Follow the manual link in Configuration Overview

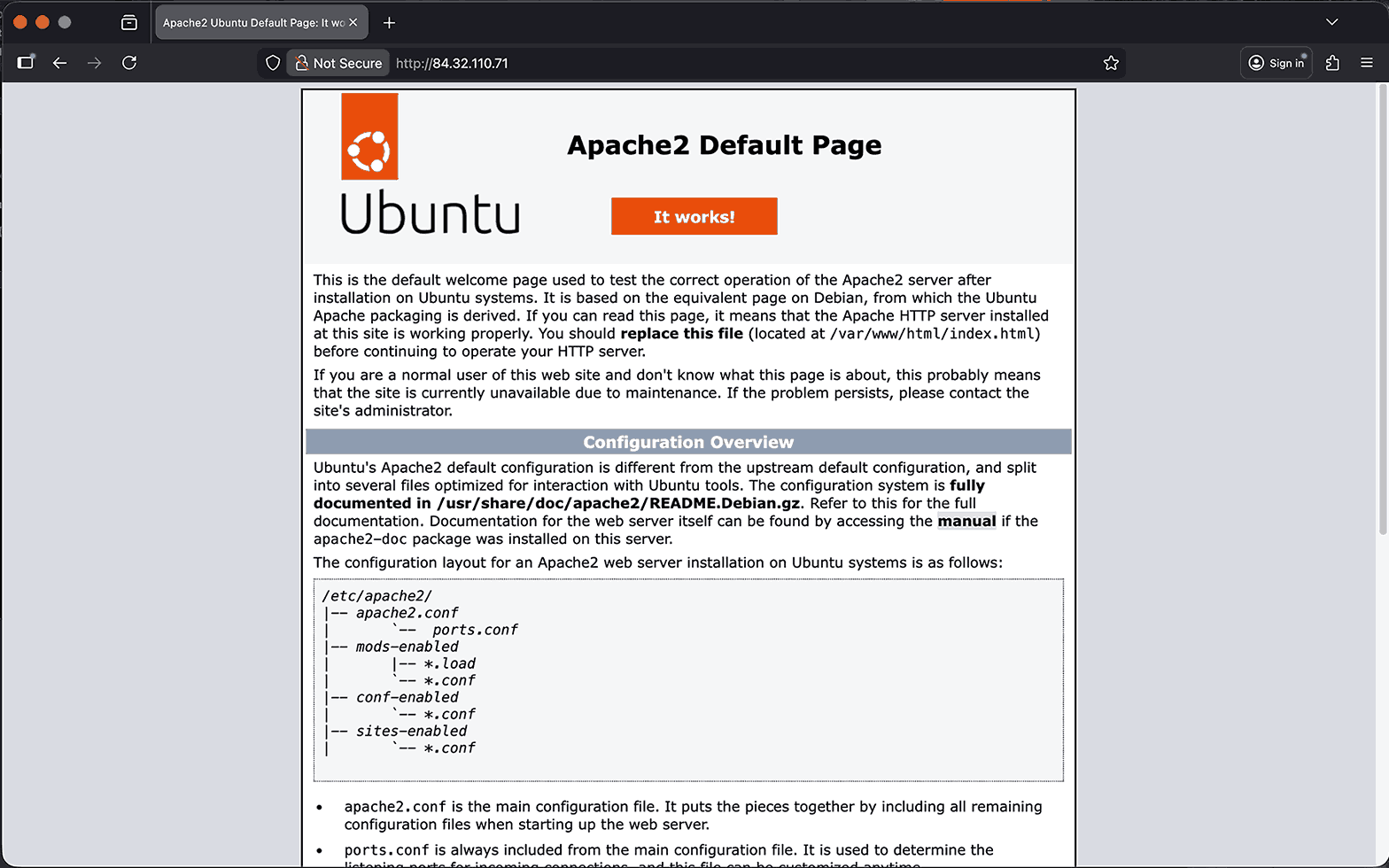coord(966,521)
